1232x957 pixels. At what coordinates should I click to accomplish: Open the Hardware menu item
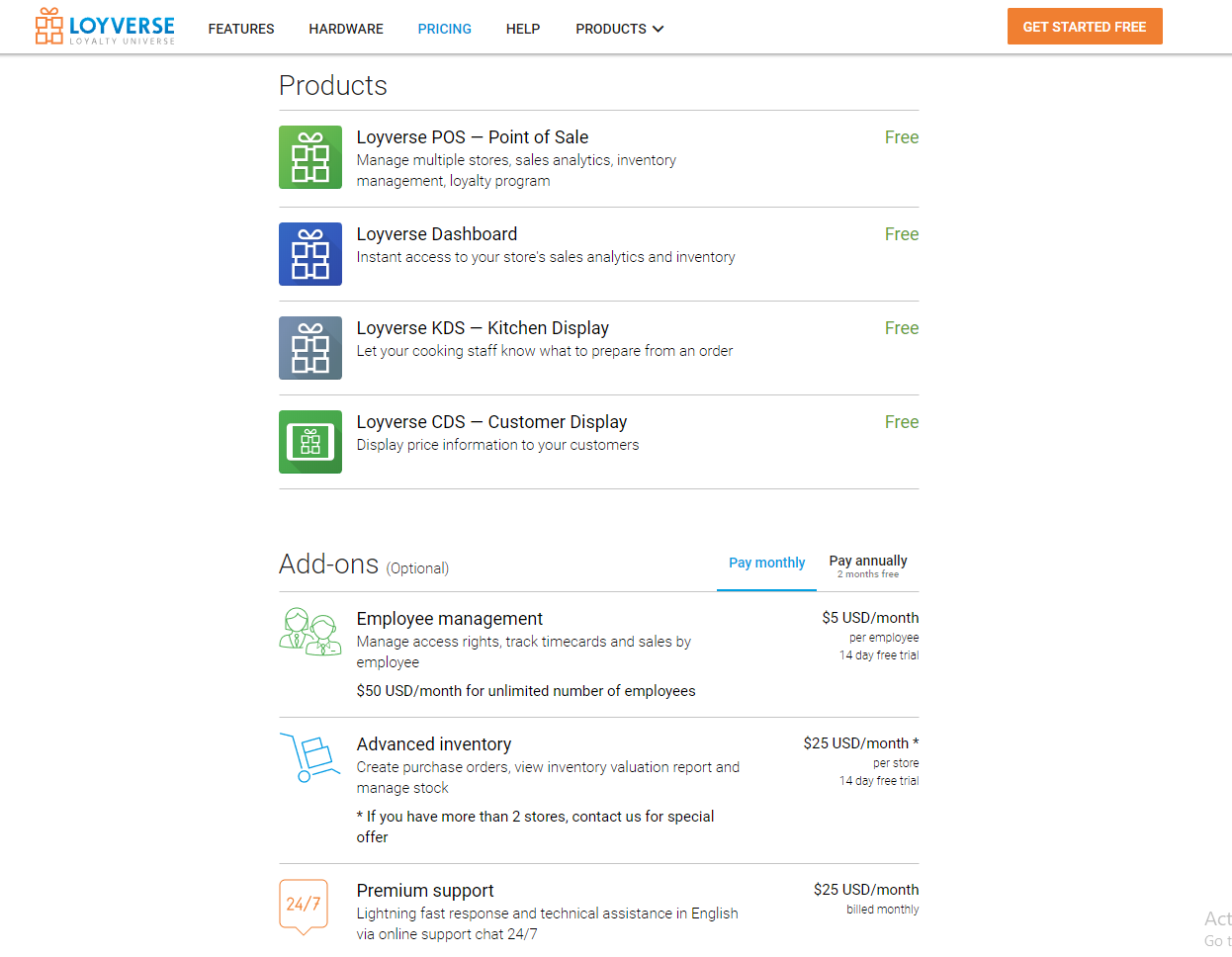click(x=346, y=29)
